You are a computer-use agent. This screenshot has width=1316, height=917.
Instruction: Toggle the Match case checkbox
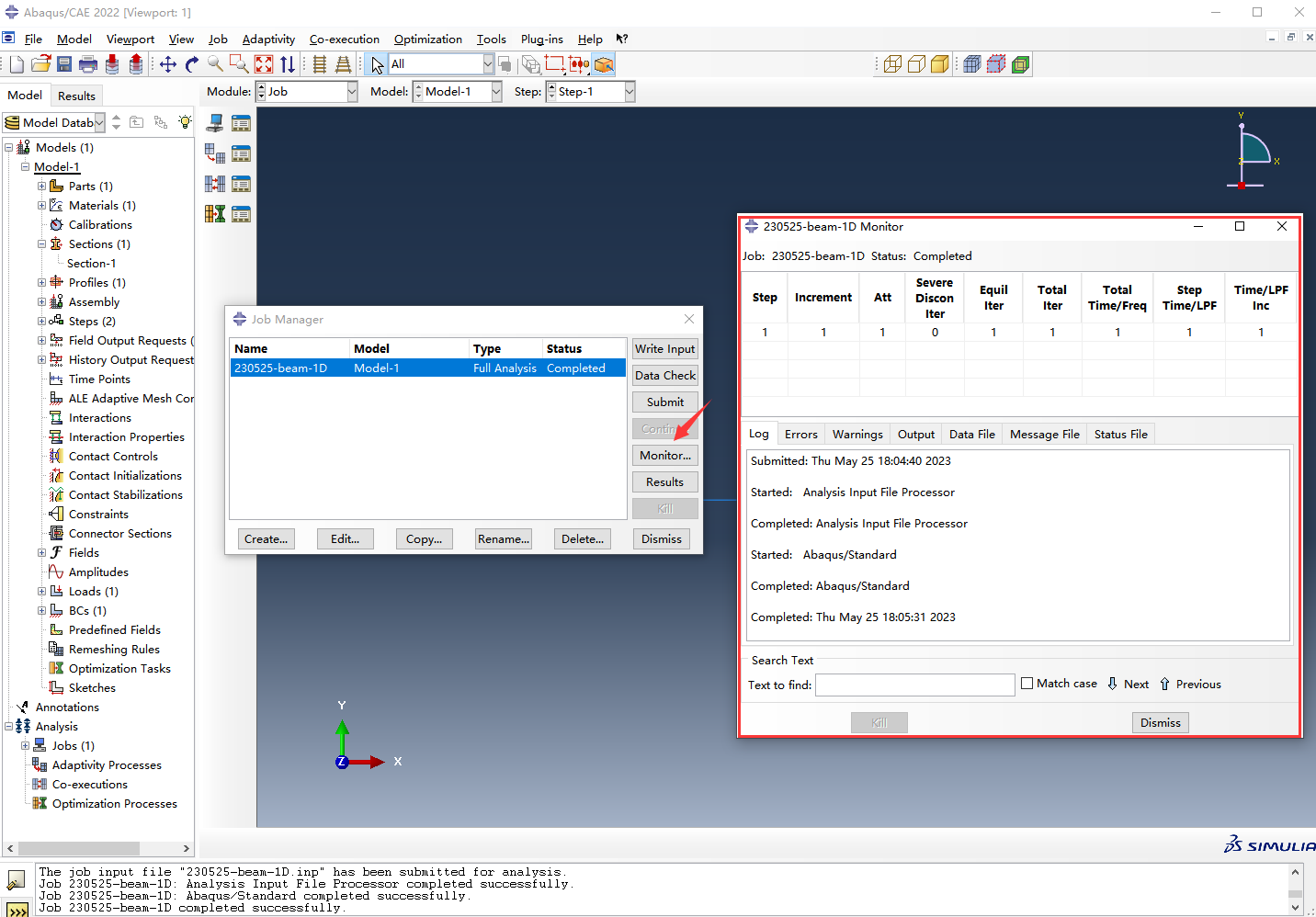tap(1027, 684)
